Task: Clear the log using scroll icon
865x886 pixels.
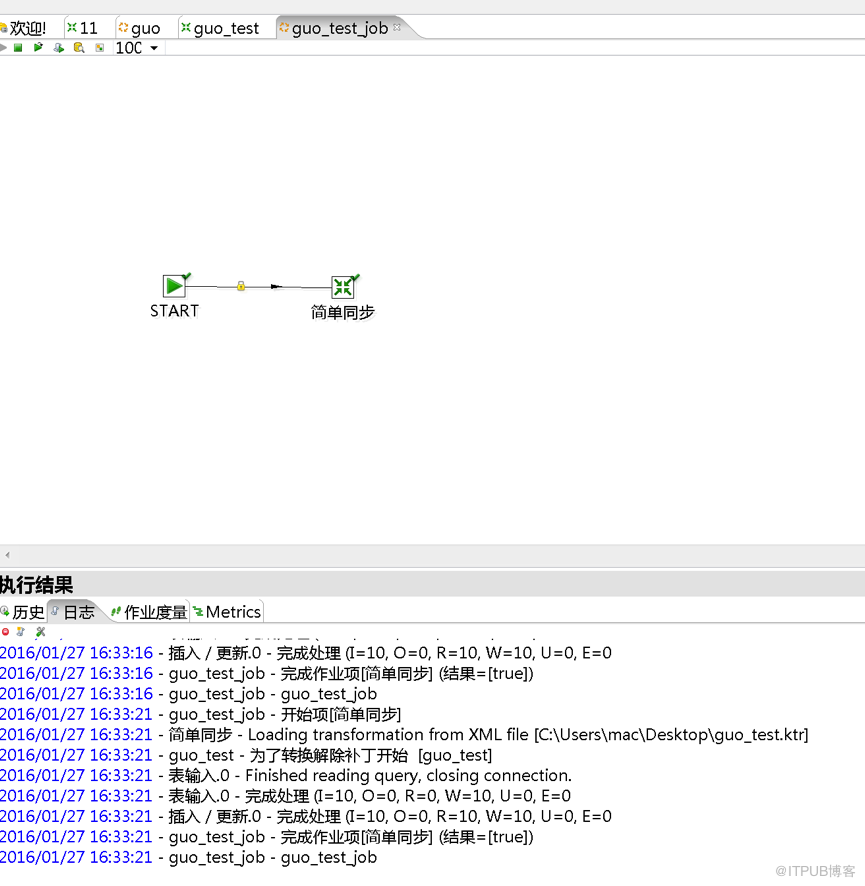Action: click(21, 632)
